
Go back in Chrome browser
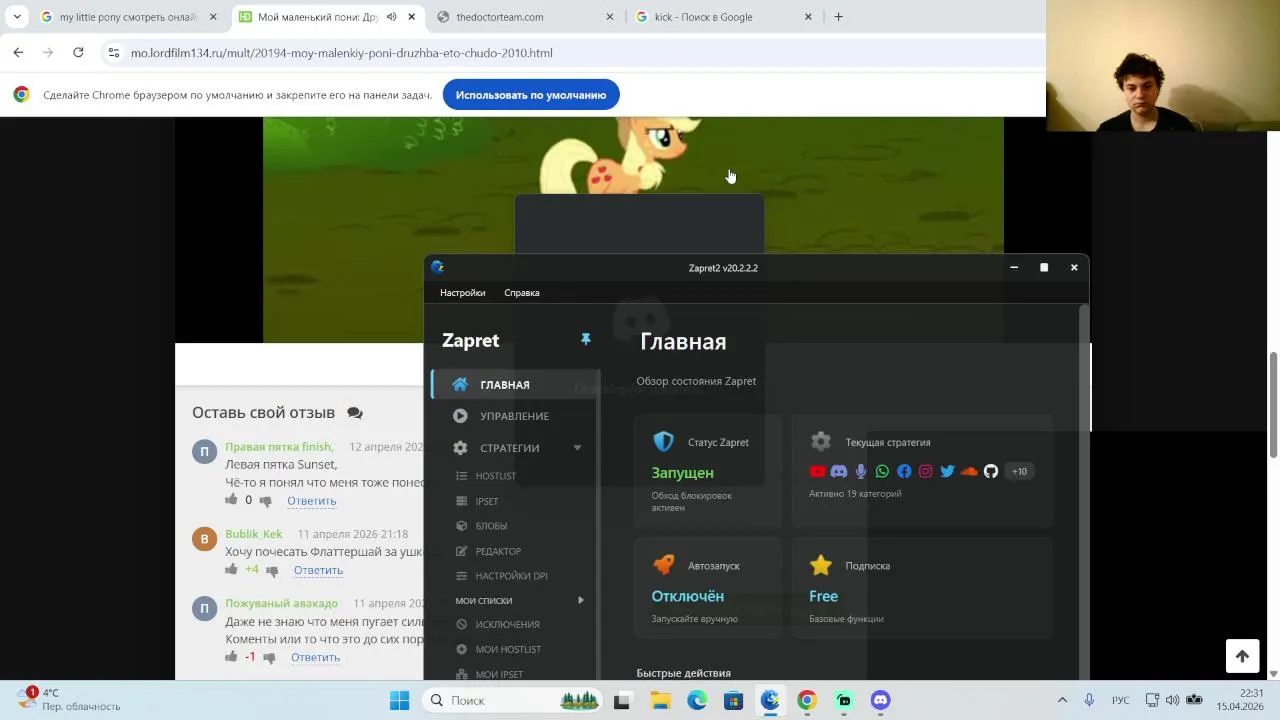pyautogui.click(x=18, y=52)
